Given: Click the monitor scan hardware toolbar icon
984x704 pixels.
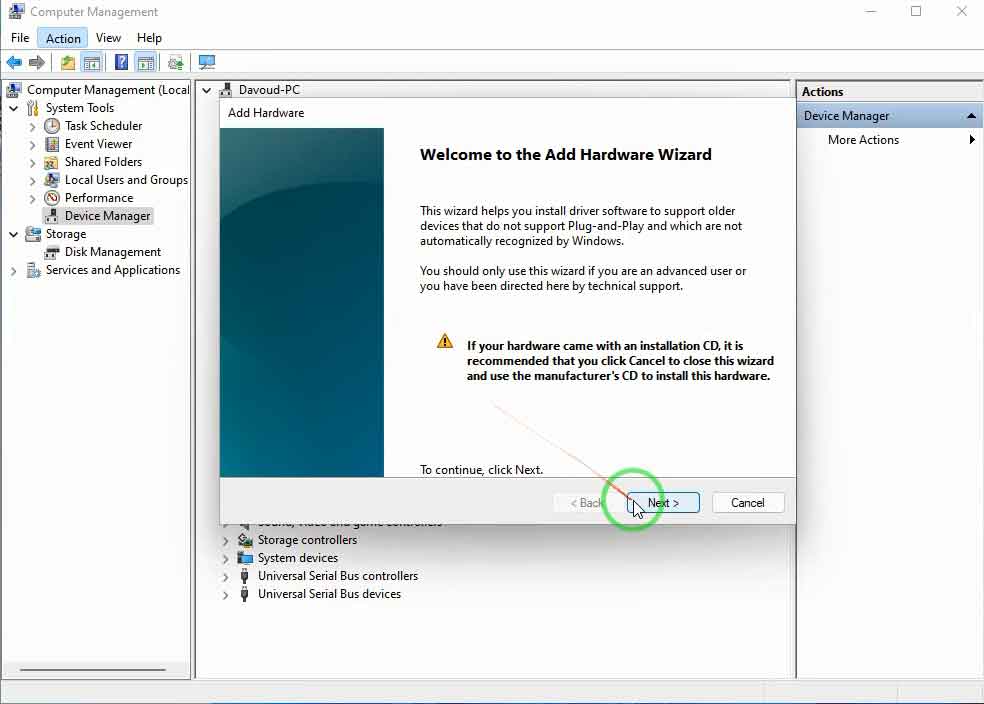Looking at the screenshot, I should (x=207, y=63).
